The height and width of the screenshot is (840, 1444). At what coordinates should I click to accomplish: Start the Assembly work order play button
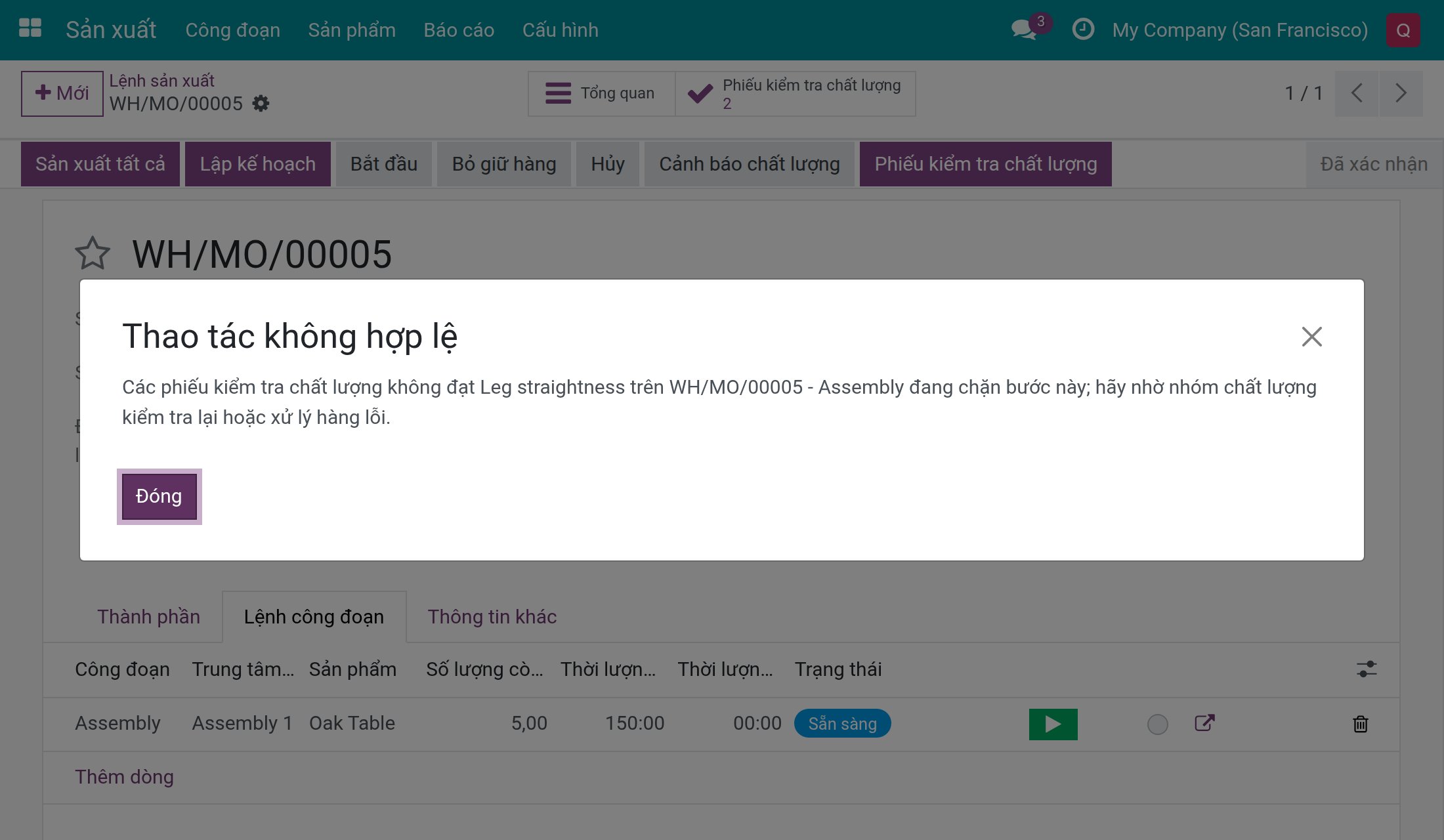(1053, 724)
